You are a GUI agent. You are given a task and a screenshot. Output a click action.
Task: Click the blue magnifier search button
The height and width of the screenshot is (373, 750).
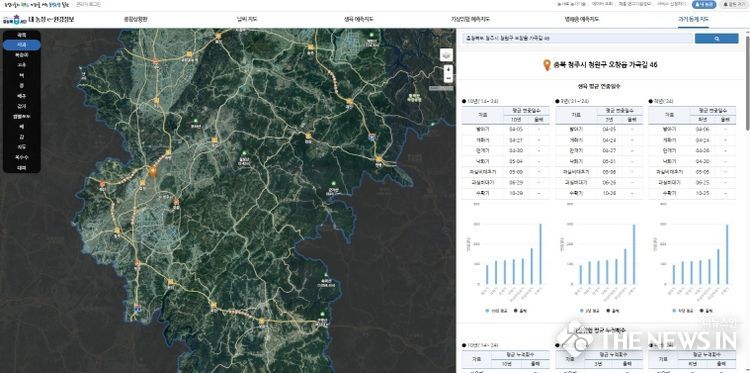pyautogui.click(x=716, y=38)
